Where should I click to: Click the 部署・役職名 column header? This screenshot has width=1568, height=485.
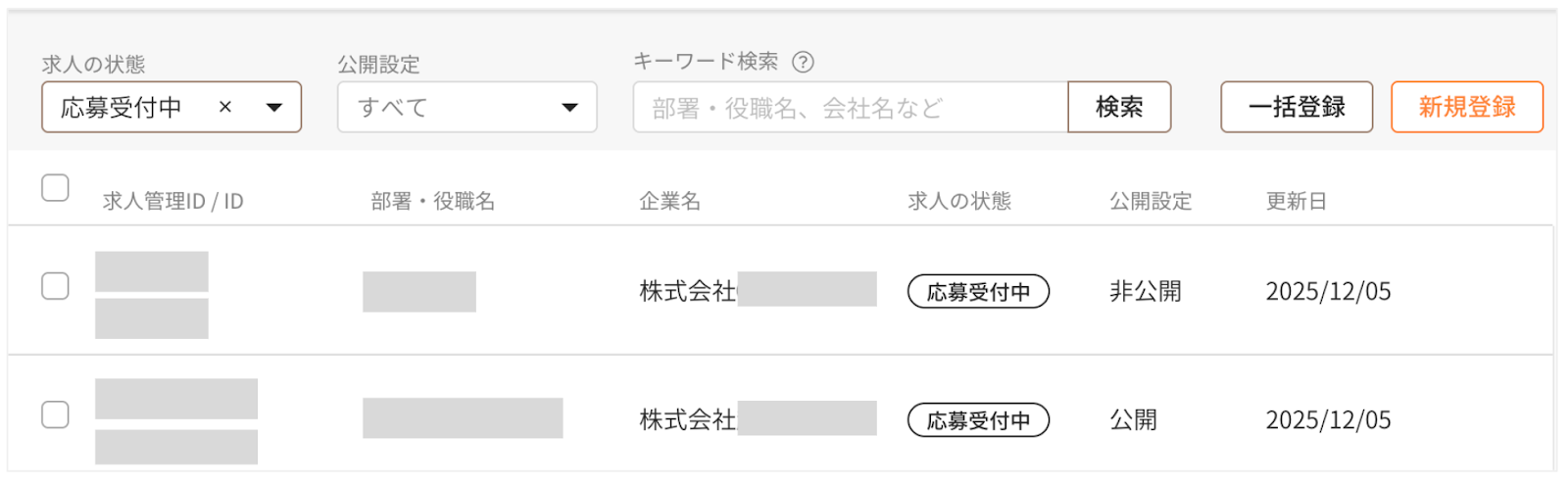(x=433, y=201)
